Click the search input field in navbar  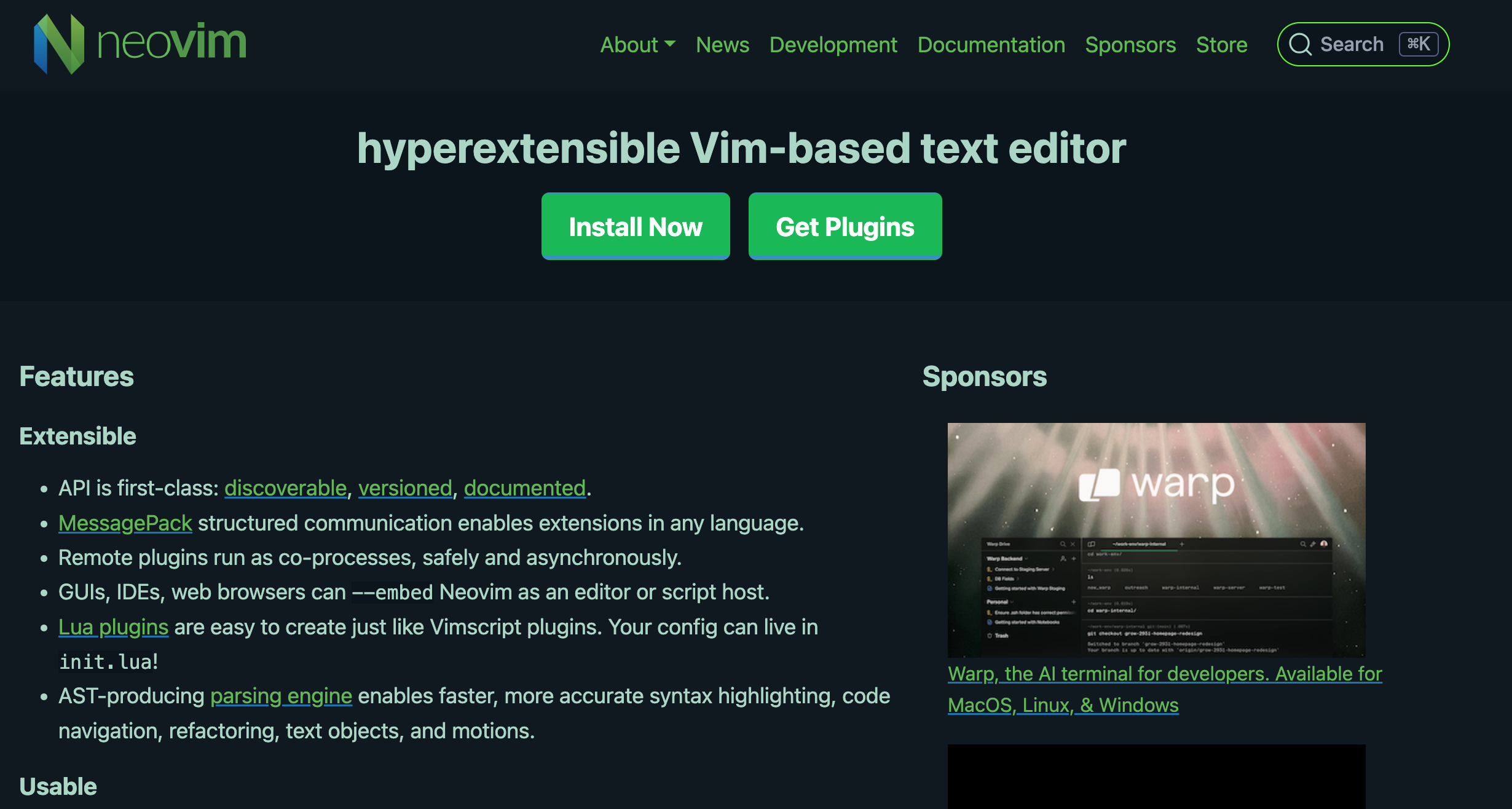[x=1352, y=44]
